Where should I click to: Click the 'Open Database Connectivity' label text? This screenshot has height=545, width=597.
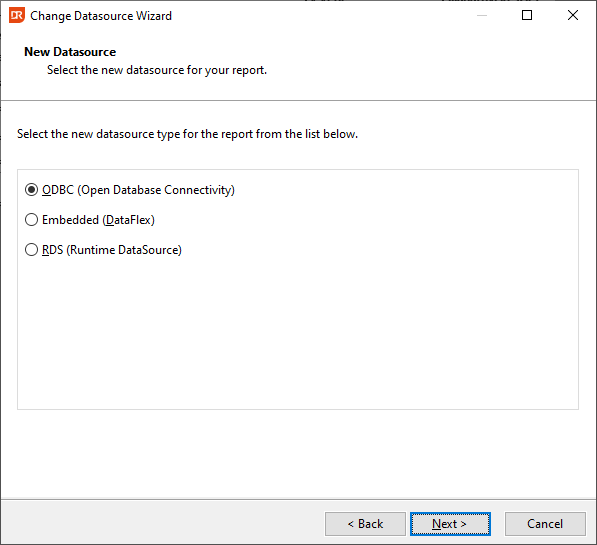point(156,190)
